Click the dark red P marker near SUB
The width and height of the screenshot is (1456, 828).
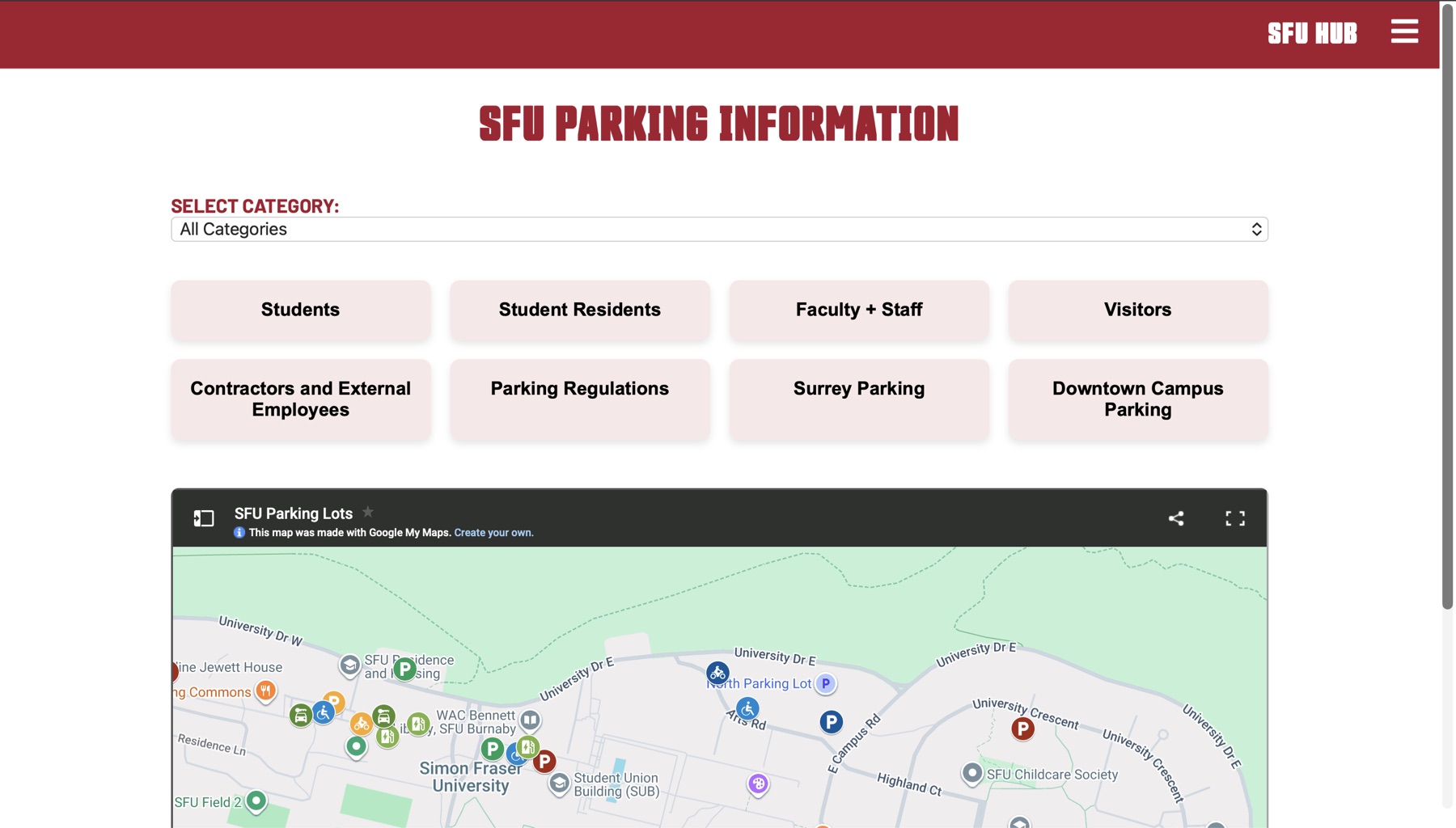click(545, 761)
